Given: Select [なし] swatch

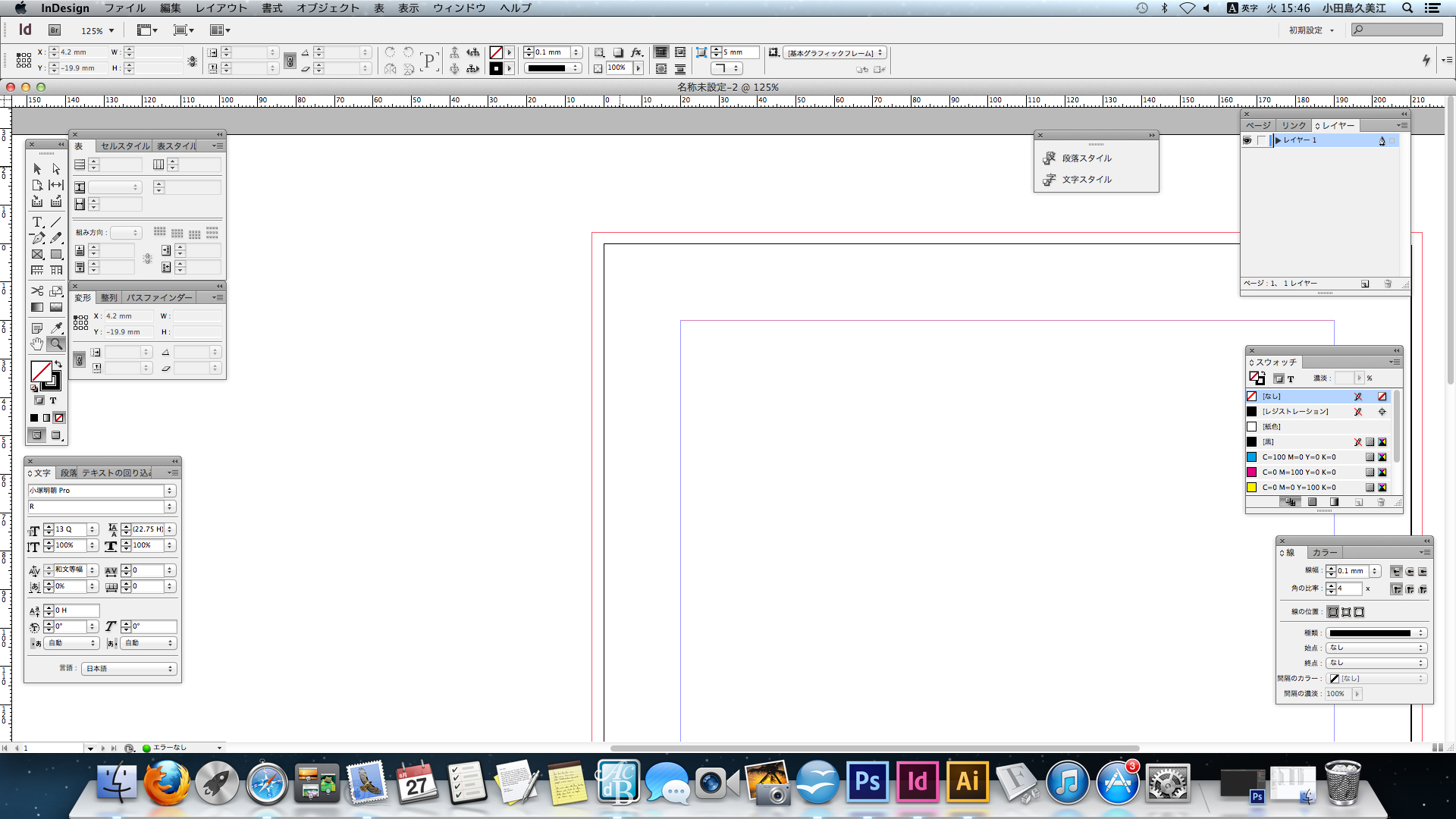Looking at the screenshot, I should (x=1317, y=397).
